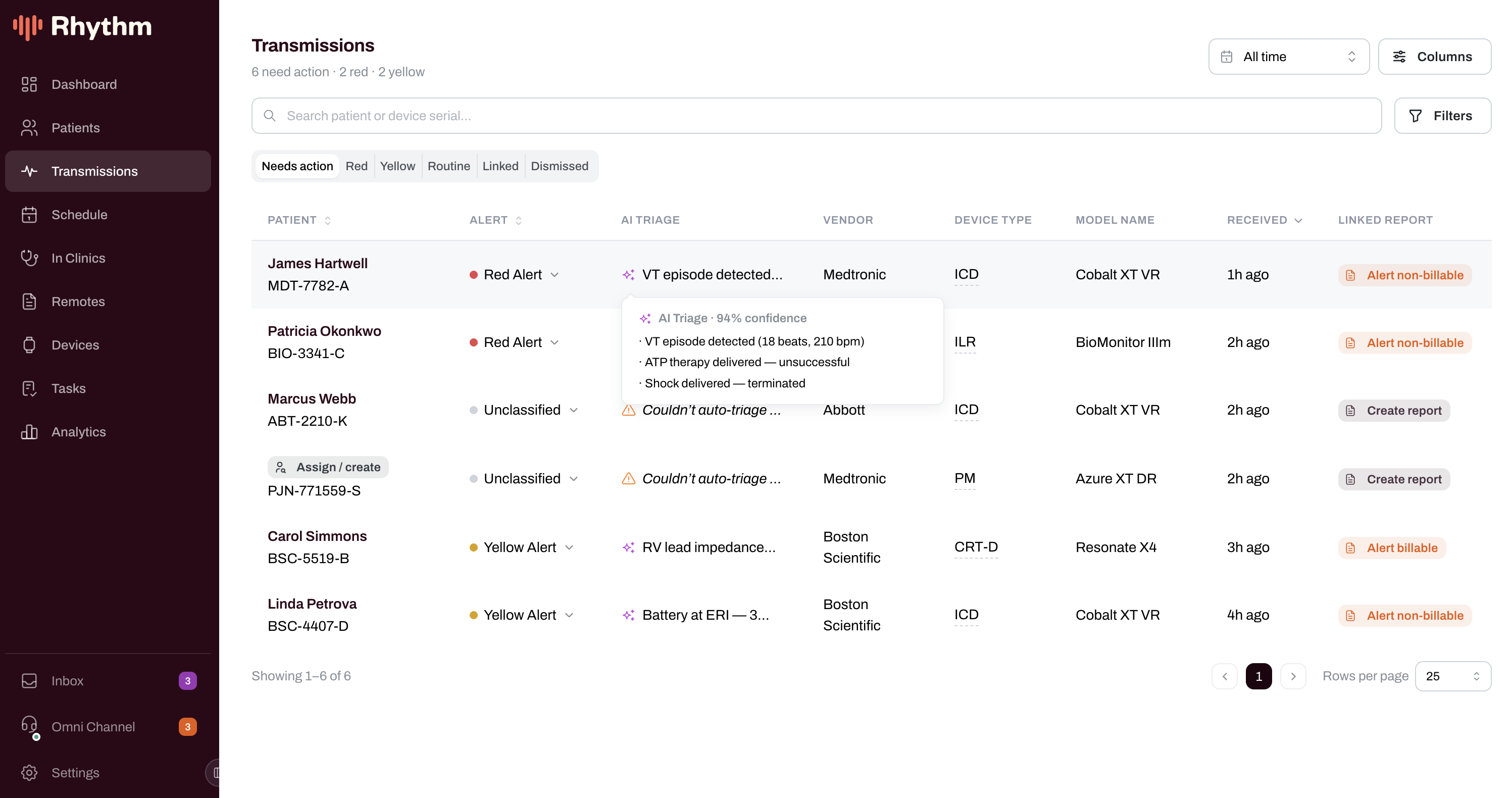Open Linda Petrova patient name

(312, 604)
